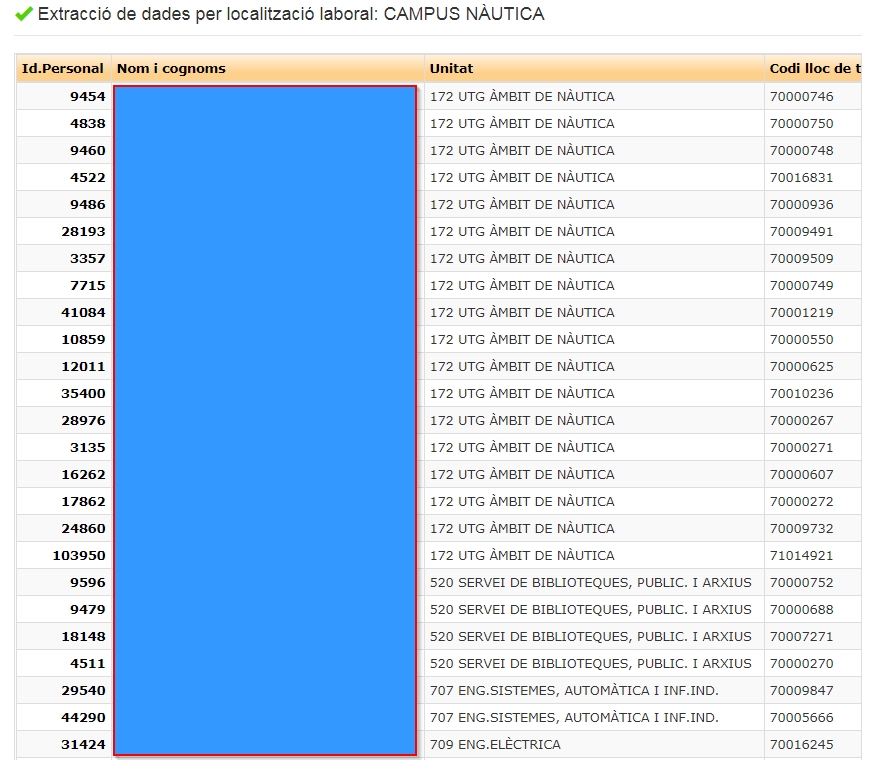Click the page title mentioning CAMPUS NÀUTICA
Image resolution: width=877 pixels, height=760 pixels.
291,15
